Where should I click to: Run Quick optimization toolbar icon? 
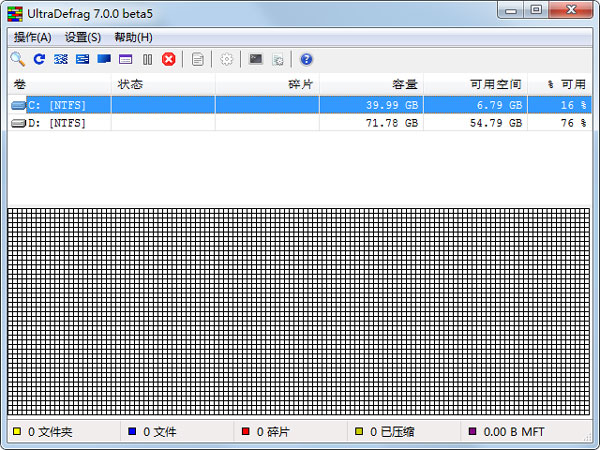tap(82, 59)
